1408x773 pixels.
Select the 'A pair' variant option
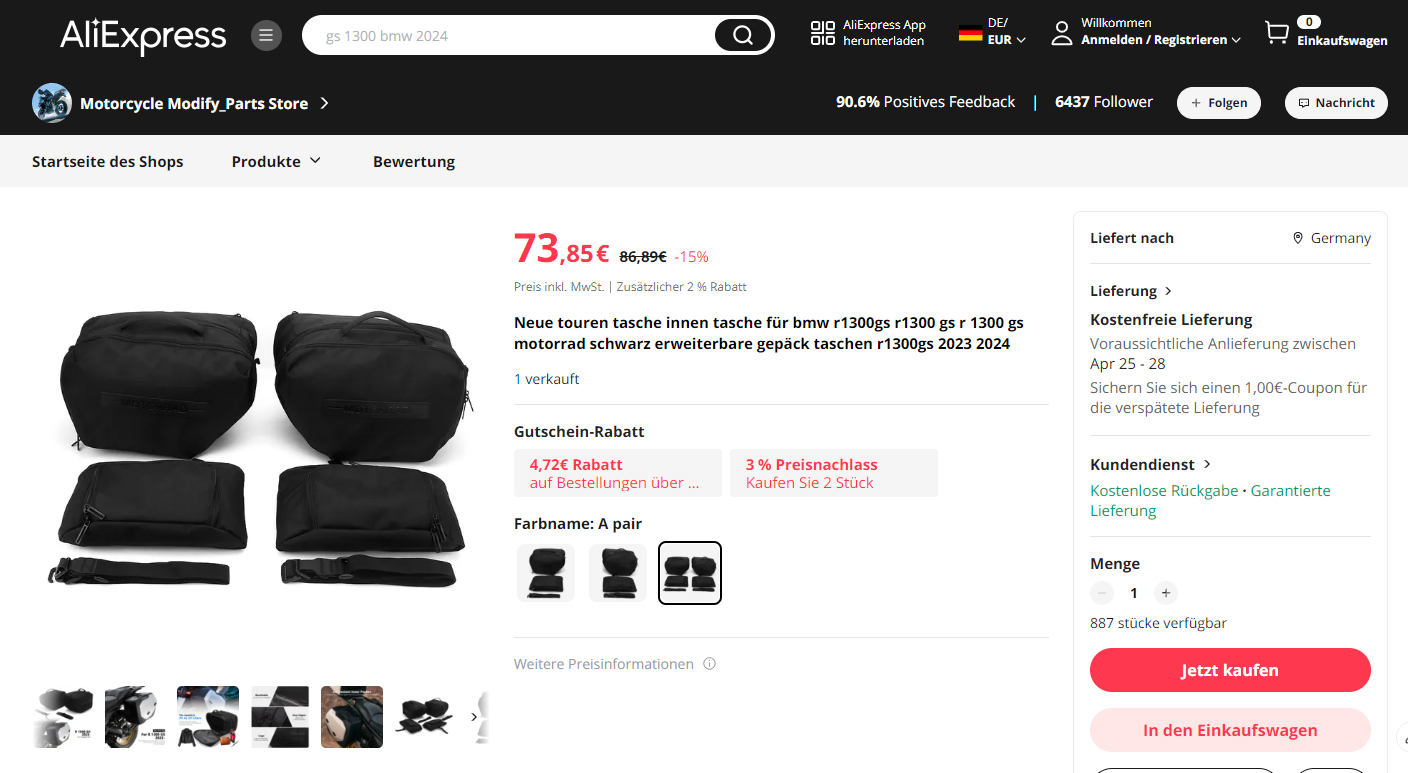(690, 573)
